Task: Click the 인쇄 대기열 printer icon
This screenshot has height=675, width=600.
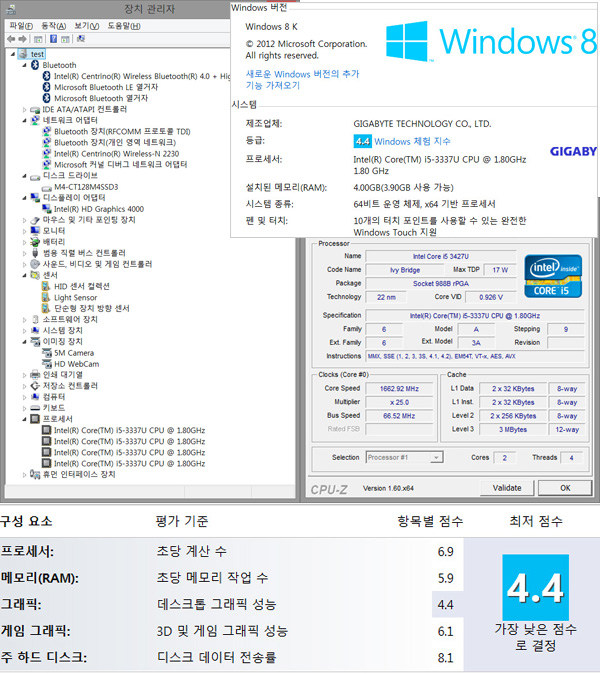Action: coord(35,375)
